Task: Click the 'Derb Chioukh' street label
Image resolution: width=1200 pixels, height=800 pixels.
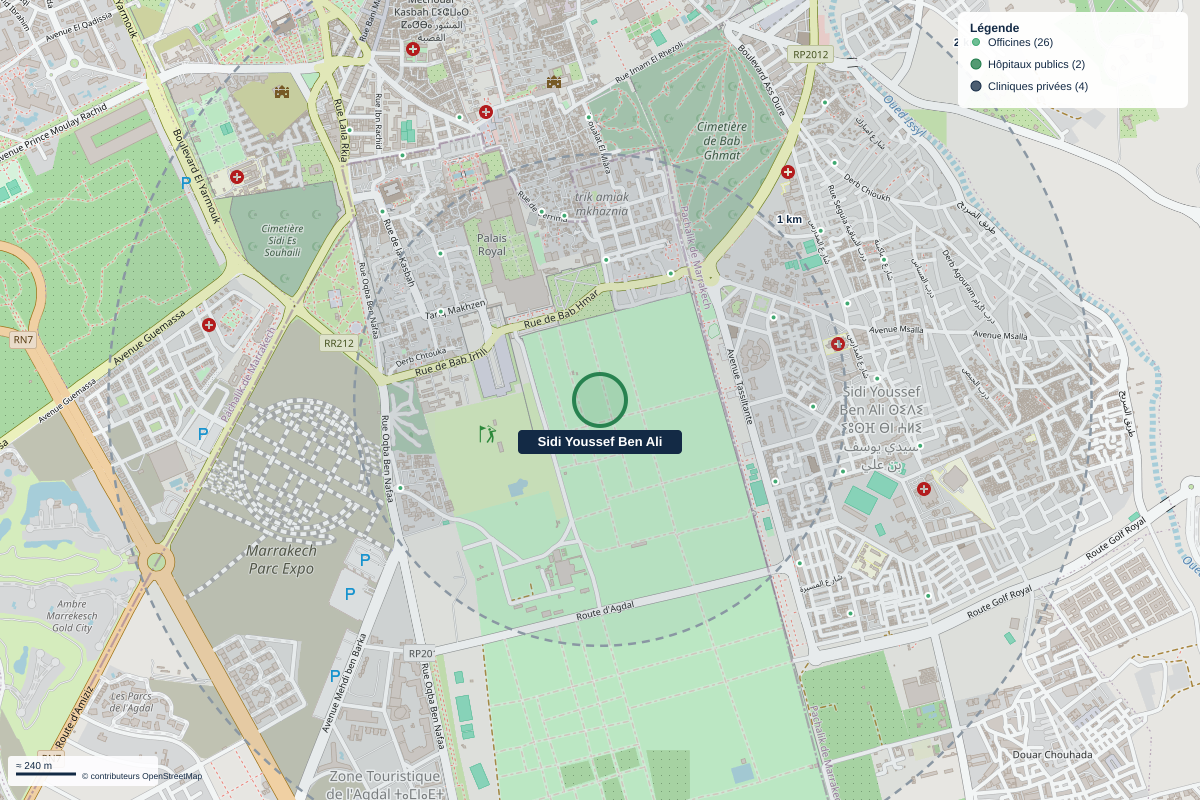Action: [x=866, y=189]
